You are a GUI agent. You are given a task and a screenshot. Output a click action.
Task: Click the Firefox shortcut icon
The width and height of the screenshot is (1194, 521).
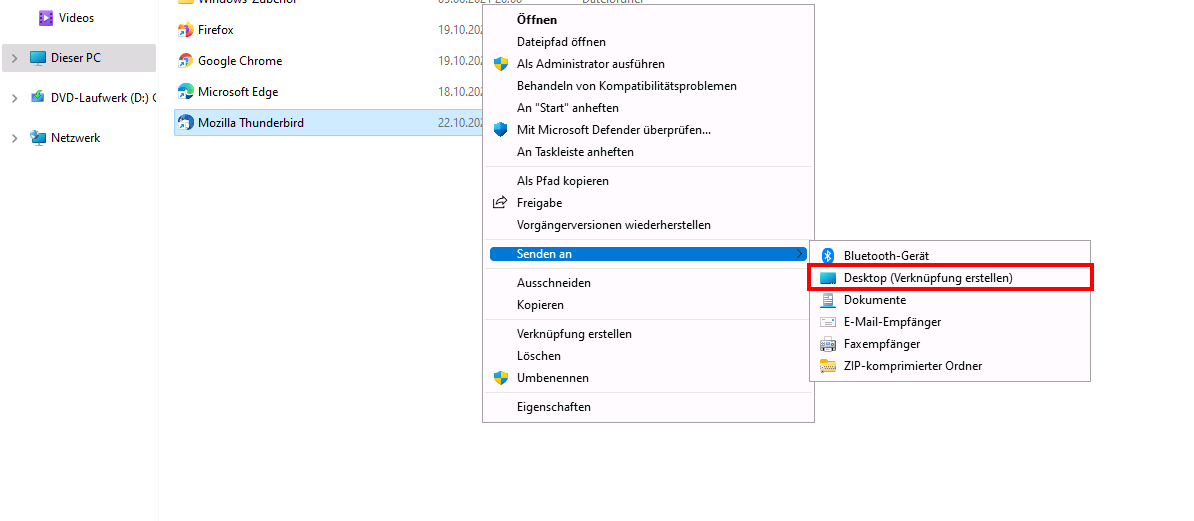coord(185,30)
